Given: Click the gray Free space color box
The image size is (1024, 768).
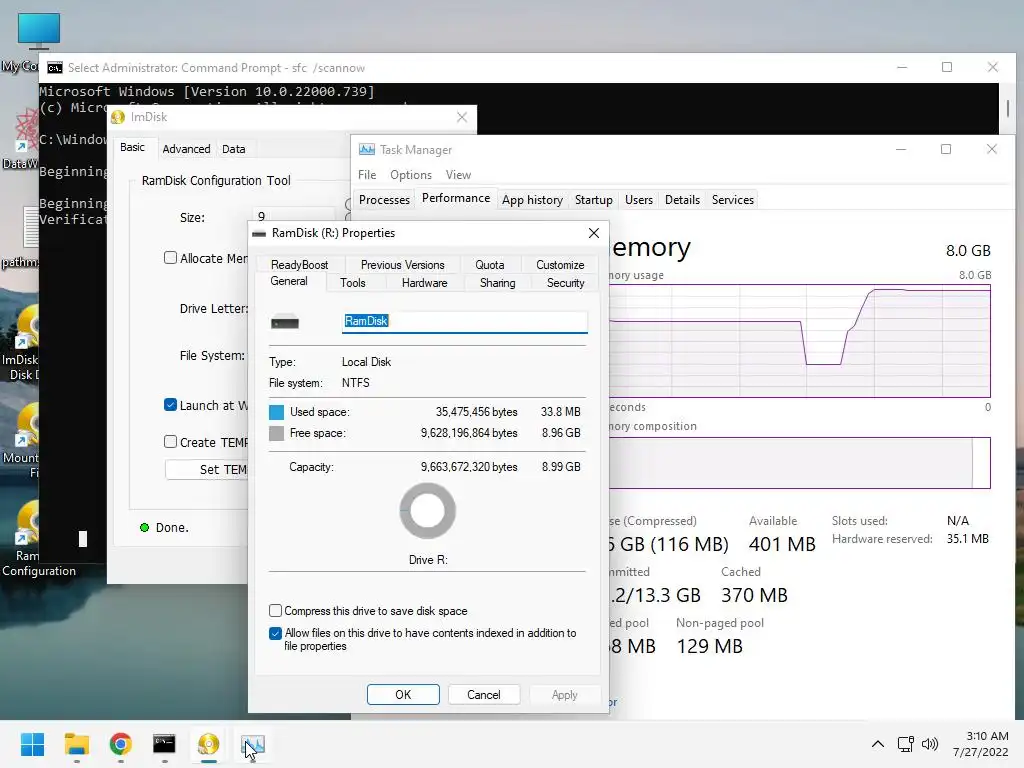Looking at the screenshot, I should point(276,433).
